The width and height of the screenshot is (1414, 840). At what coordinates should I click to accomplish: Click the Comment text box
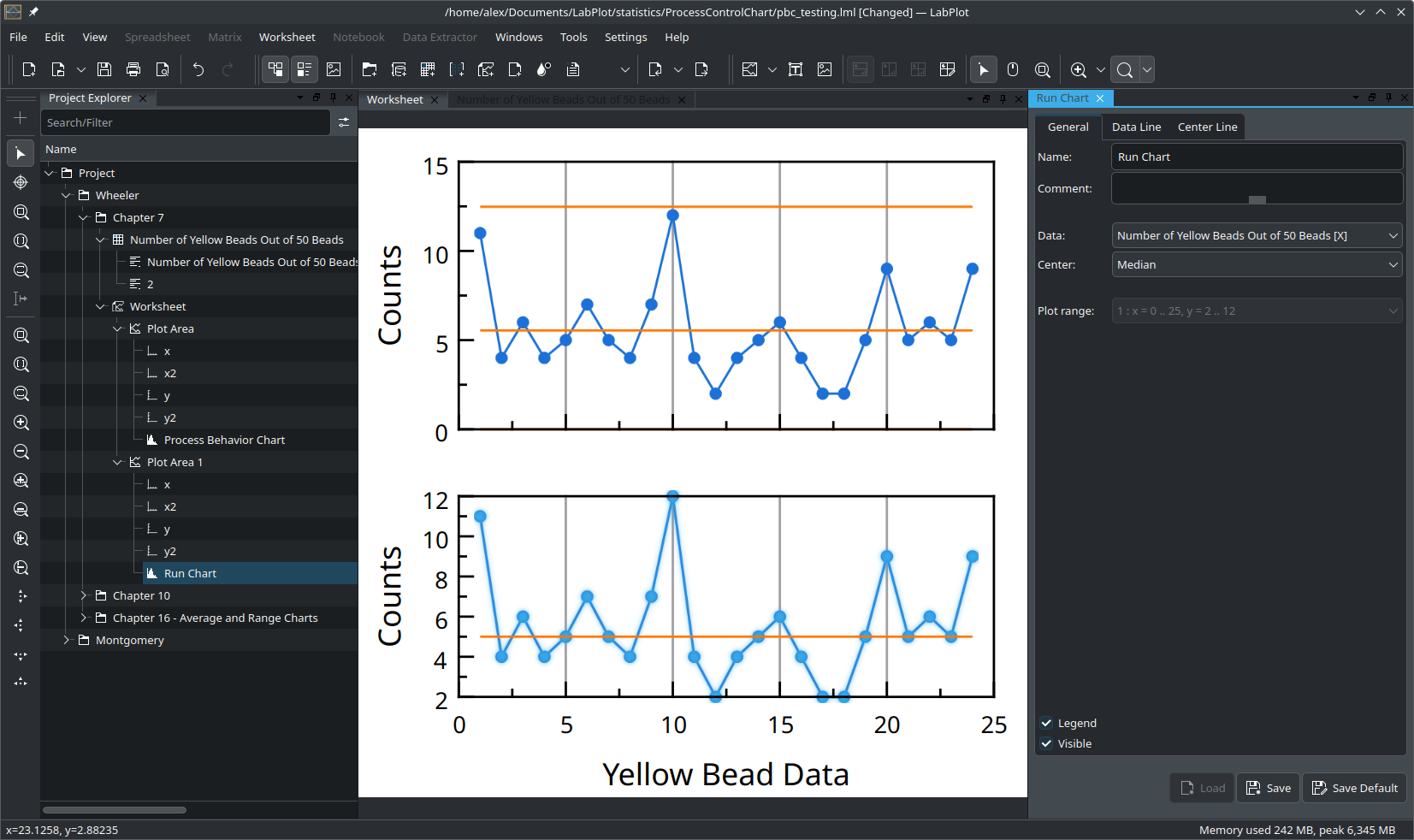click(1257, 188)
